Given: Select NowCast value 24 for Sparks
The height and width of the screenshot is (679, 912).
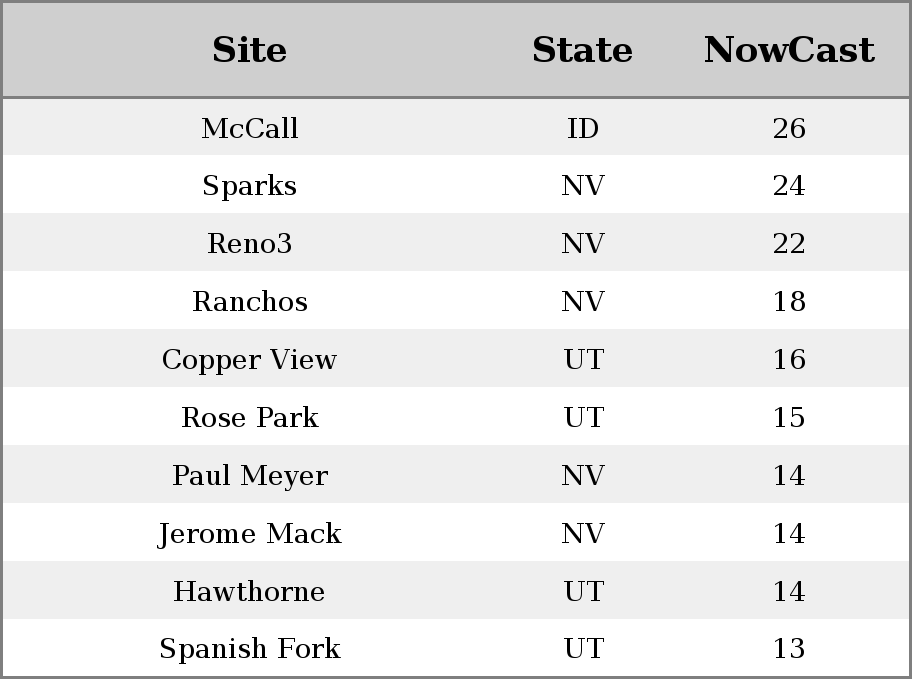Looking at the screenshot, I should click(789, 186).
